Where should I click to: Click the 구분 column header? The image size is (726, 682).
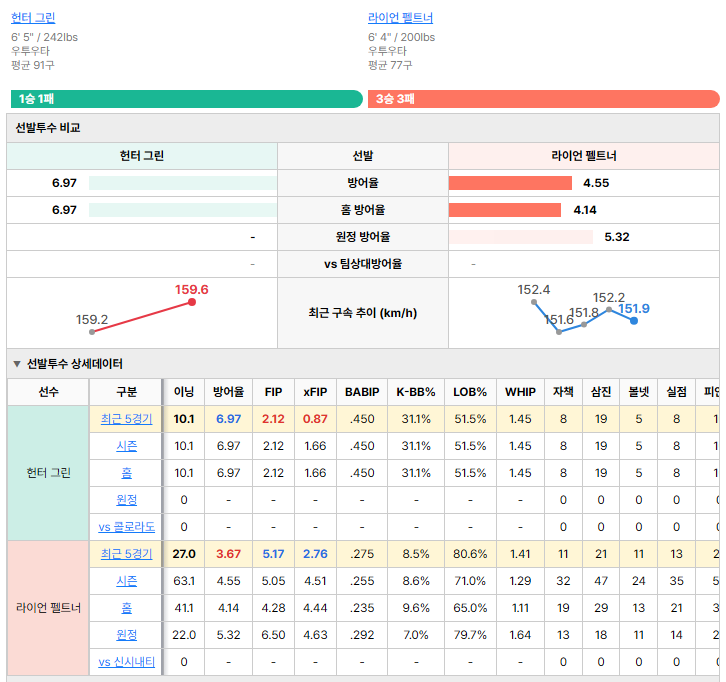coord(126,392)
